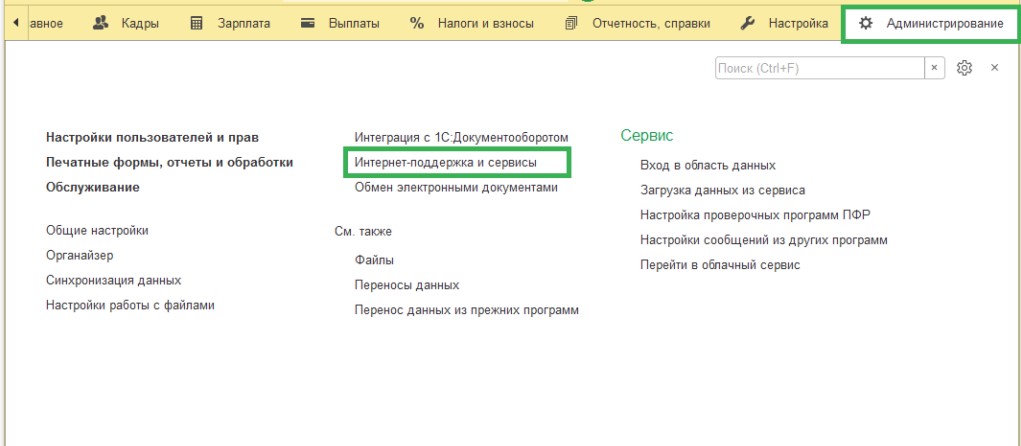Select Перейти в облачный сервис

pos(720,265)
